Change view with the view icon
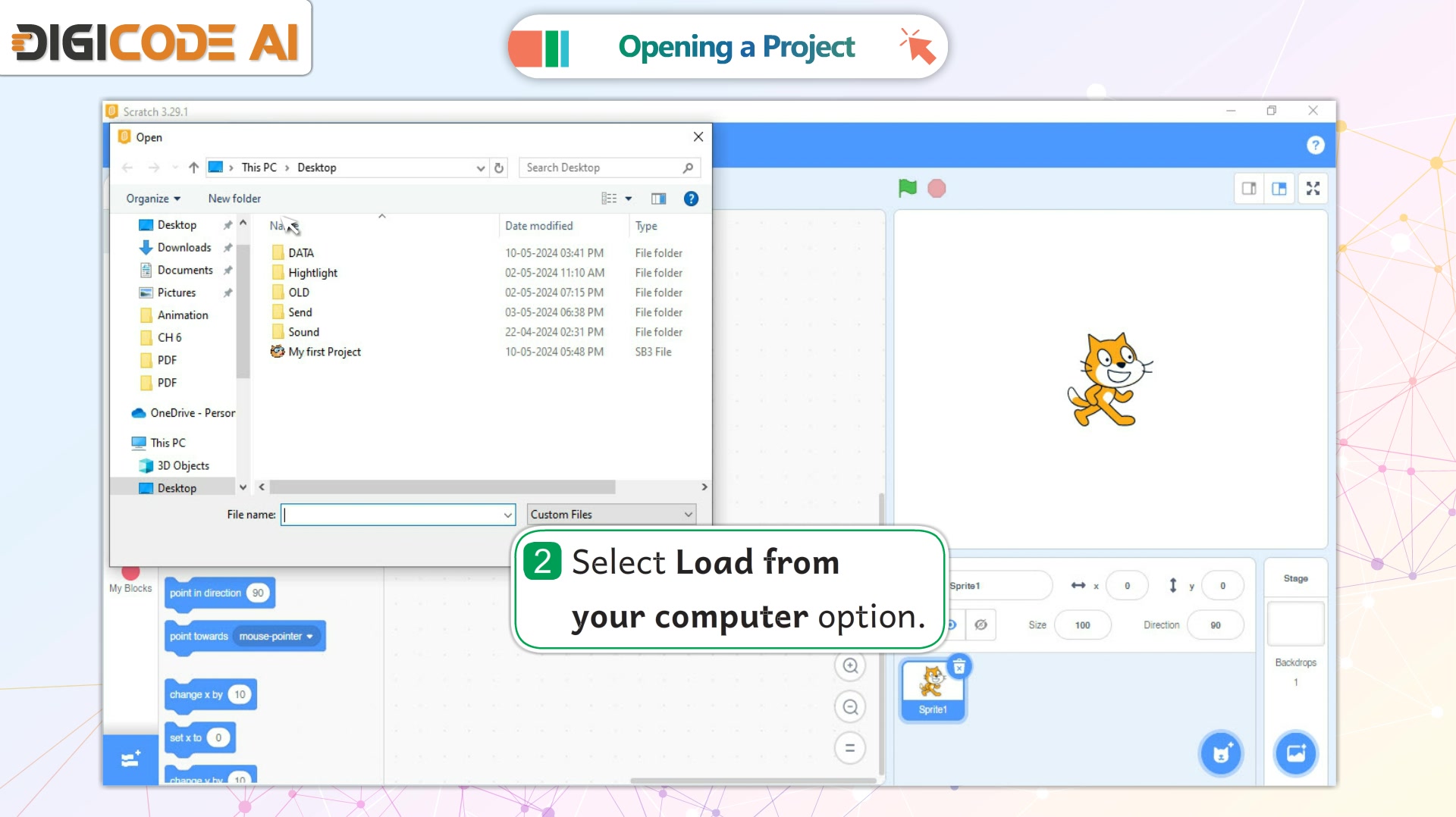Screen dimensions: 1456x817 pyautogui.click(x=609, y=199)
